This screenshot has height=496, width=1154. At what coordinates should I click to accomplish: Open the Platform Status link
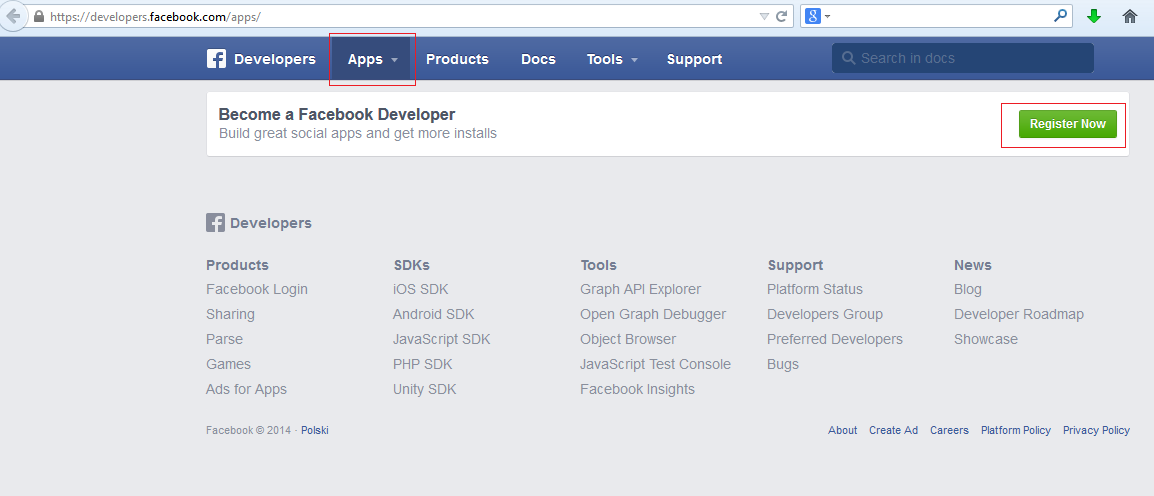coord(815,289)
